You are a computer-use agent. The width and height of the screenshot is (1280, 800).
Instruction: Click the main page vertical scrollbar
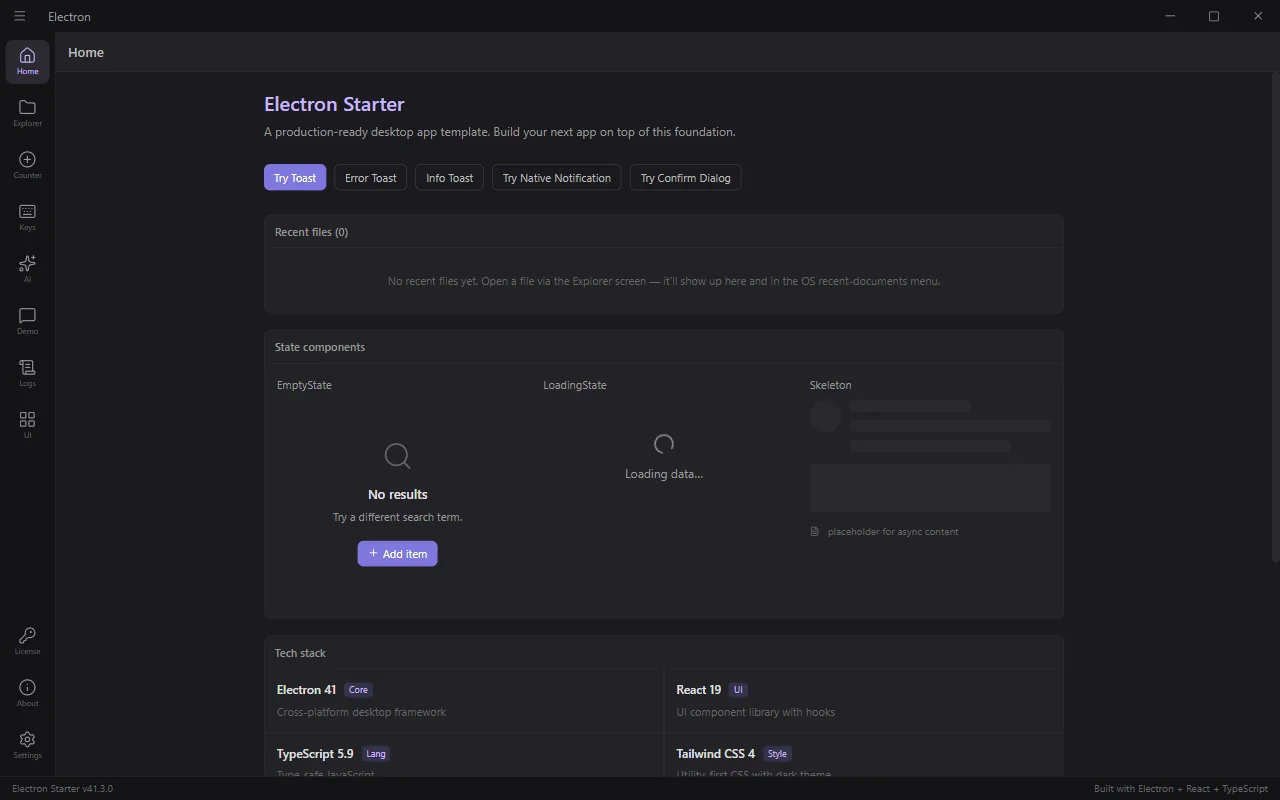[1274, 315]
